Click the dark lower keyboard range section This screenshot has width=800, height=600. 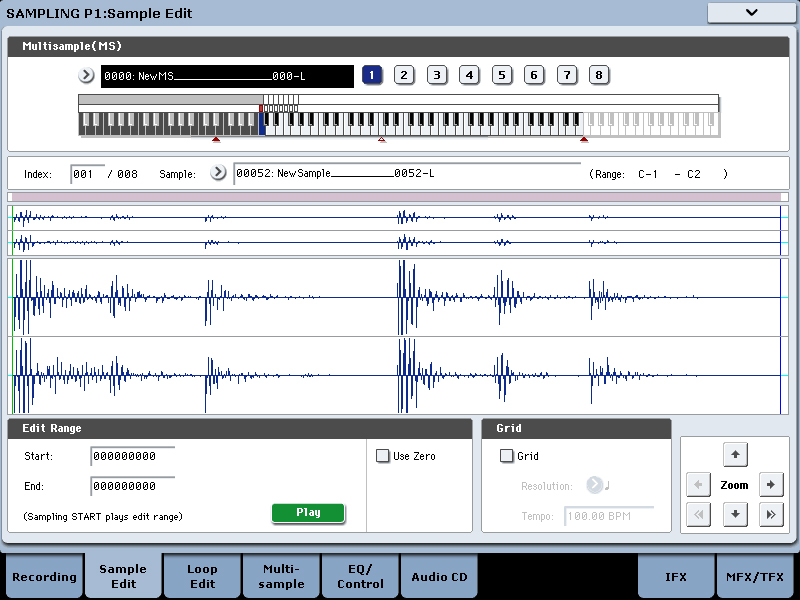(169, 124)
